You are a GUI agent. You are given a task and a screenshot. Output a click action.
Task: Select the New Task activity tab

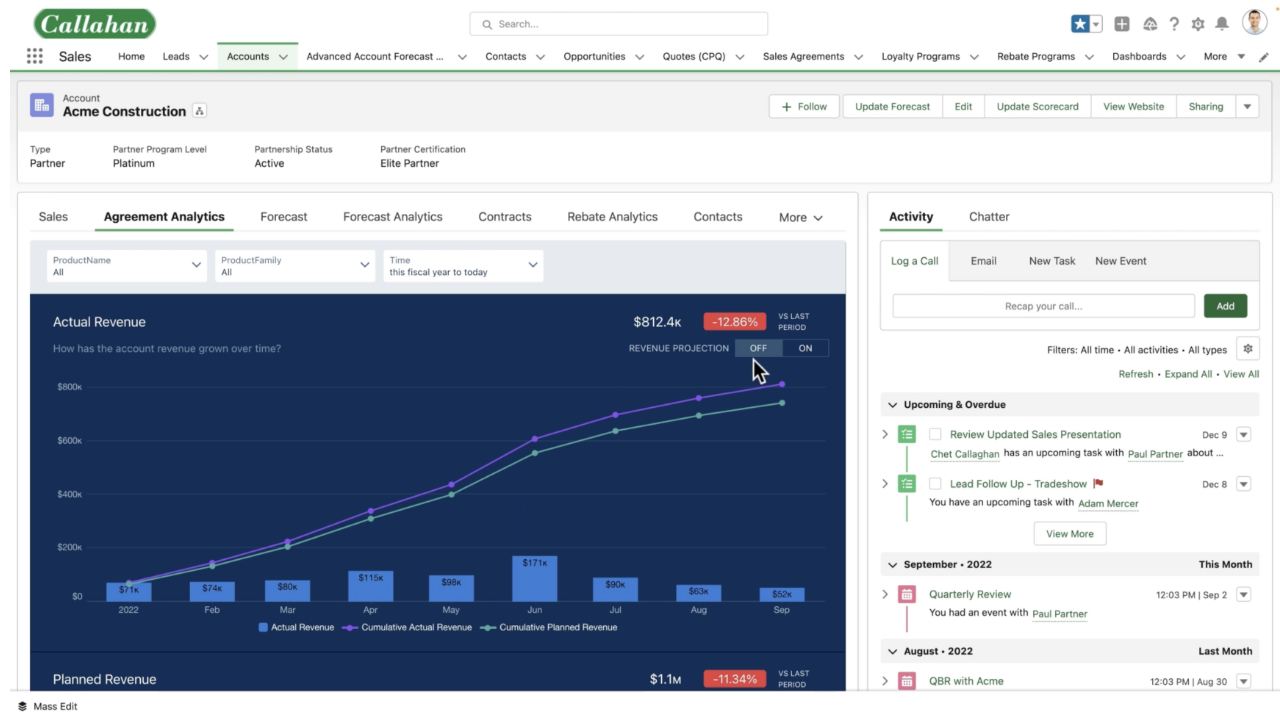pyautogui.click(x=1052, y=261)
